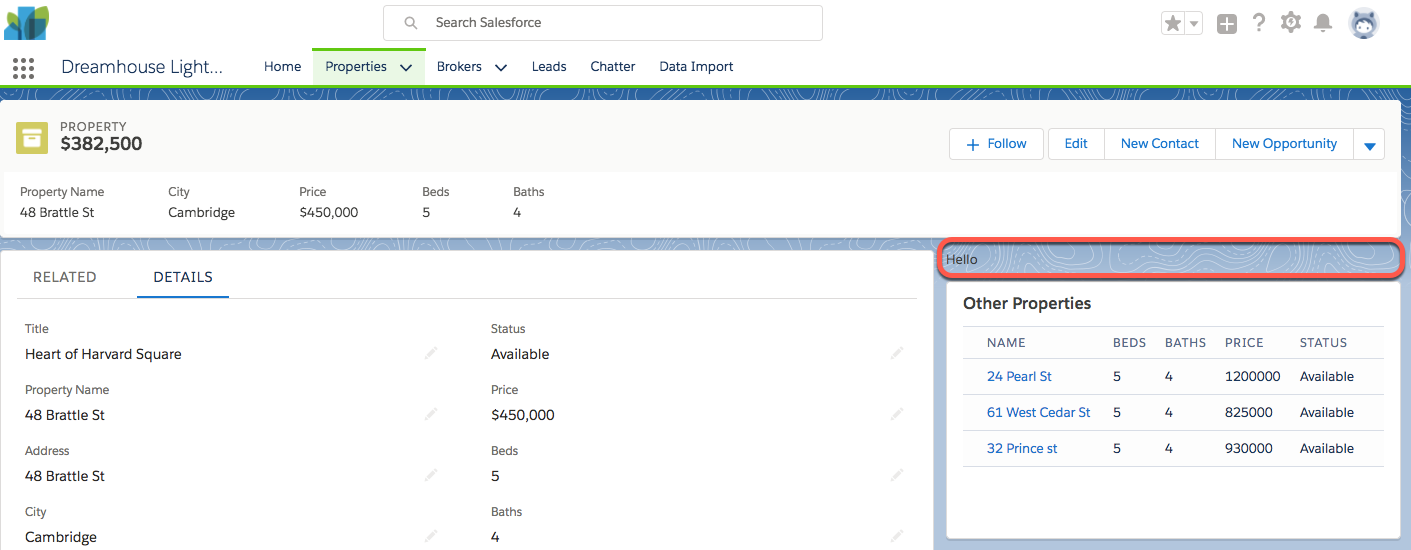Click the NAME column header
The width and height of the screenshot is (1411, 550).
click(1006, 343)
